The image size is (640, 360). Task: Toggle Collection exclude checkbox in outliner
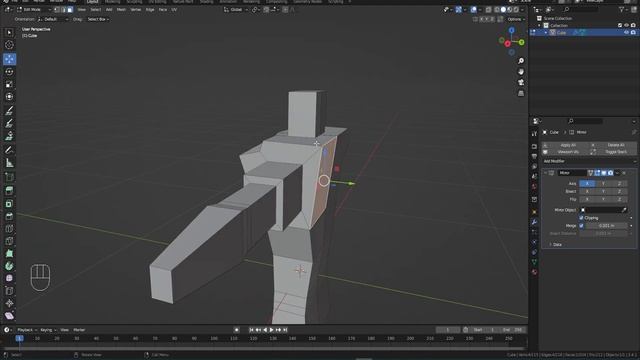point(620,25)
